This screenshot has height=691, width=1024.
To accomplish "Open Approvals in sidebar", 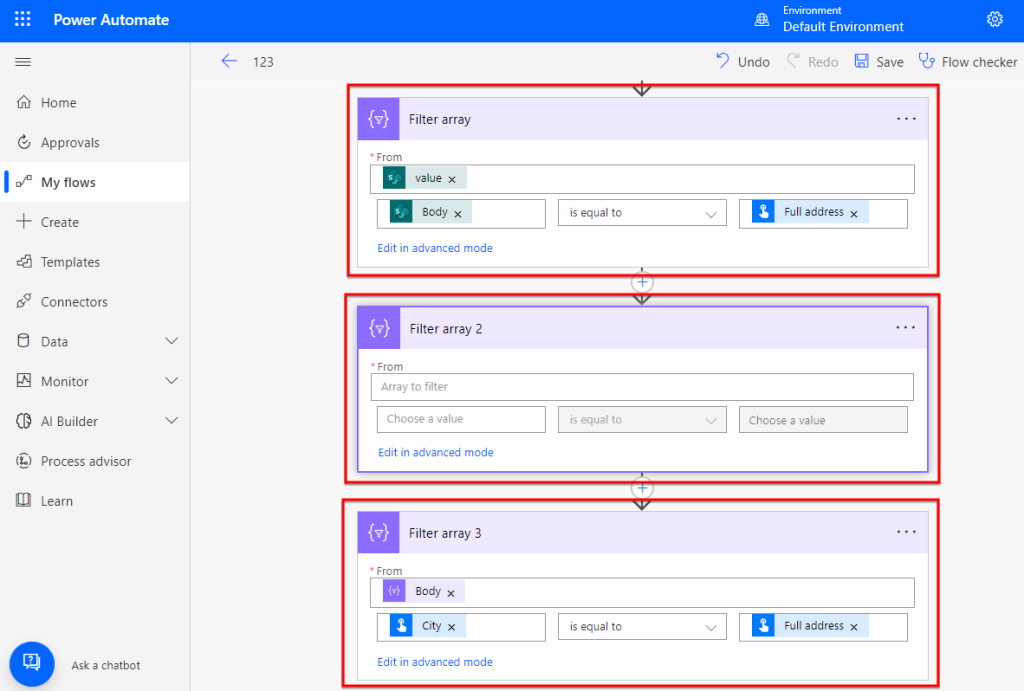I will coord(95,142).
